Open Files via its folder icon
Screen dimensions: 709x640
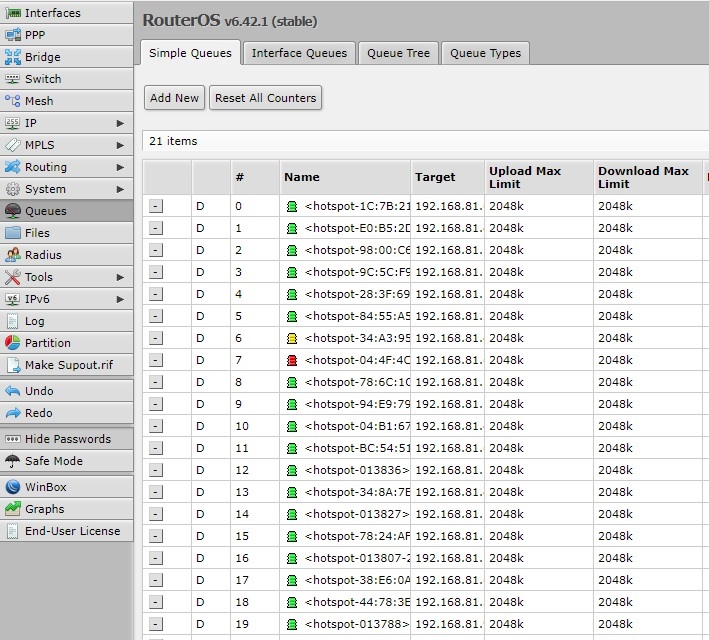13,233
